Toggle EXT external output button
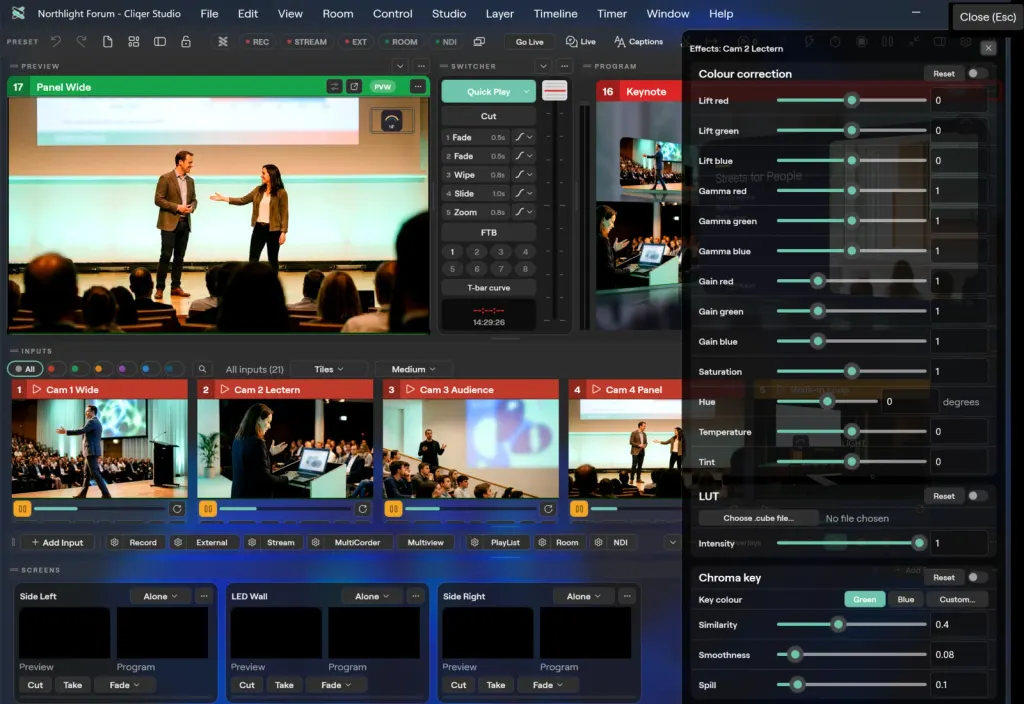Image resolution: width=1024 pixels, height=704 pixels. point(356,41)
